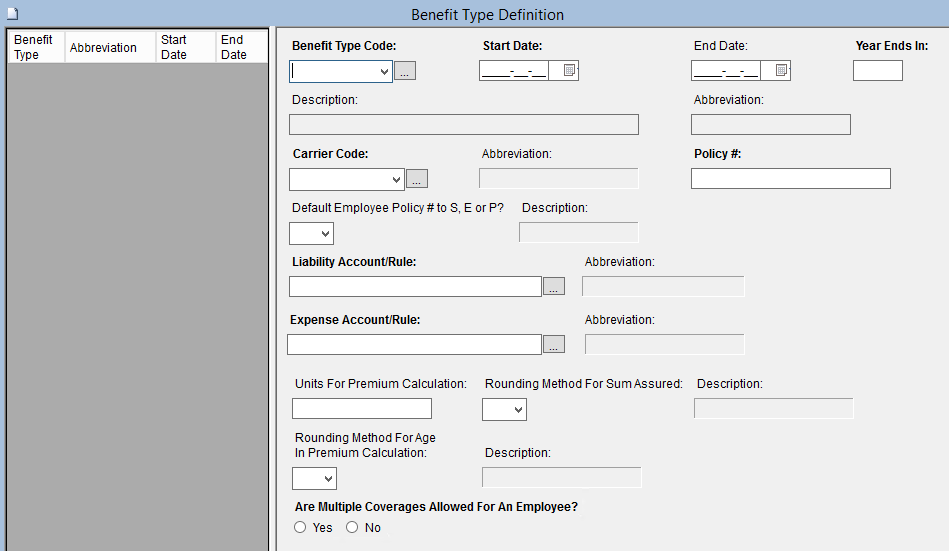Open Default Employee Policy # dropdown
The image size is (949, 551).
click(324, 234)
